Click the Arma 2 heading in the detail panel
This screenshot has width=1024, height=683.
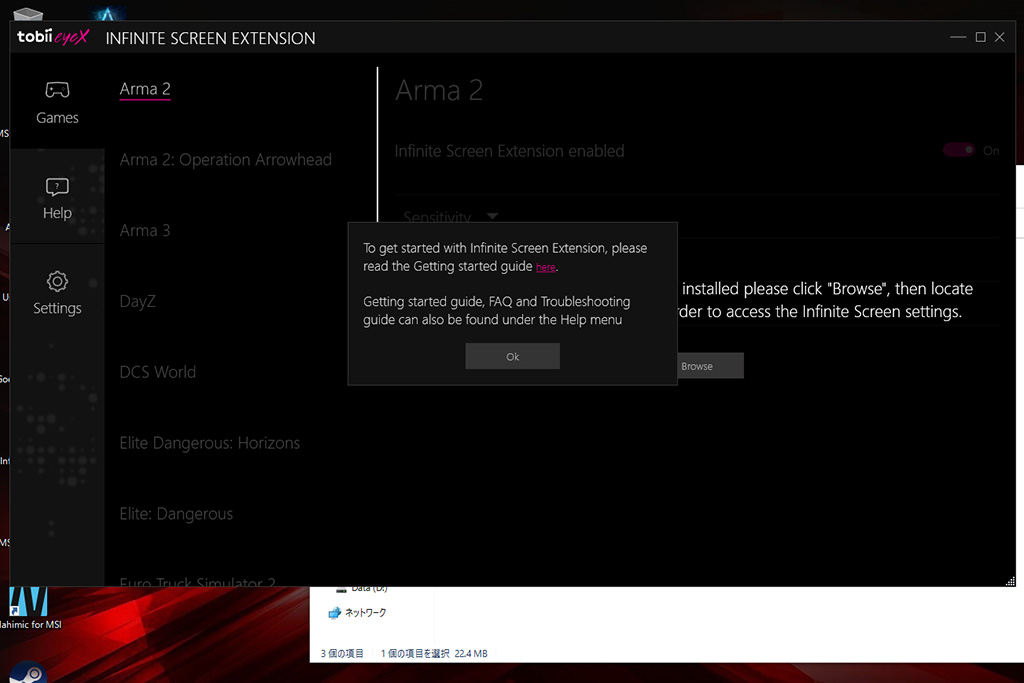439,90
